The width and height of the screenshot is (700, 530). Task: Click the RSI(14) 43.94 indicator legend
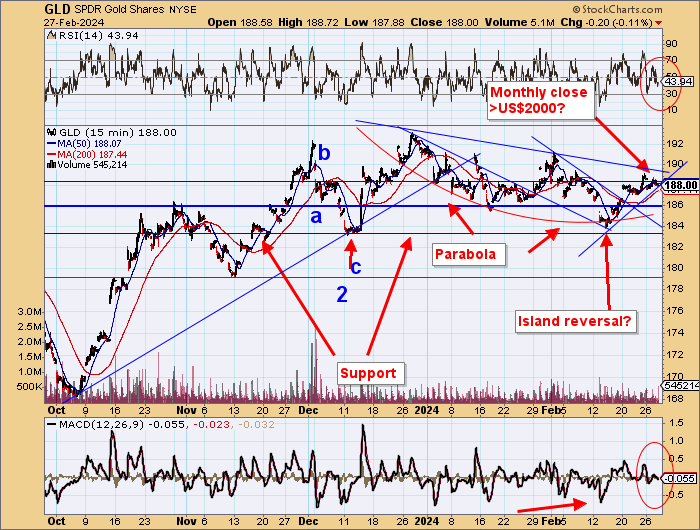point(99,35)
